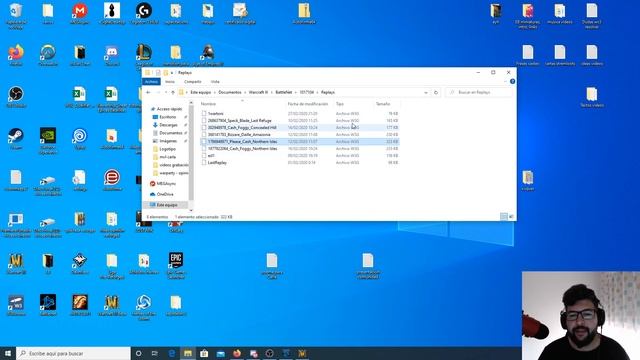Open the Inicio ribbon tab
This screenshot has width=640, height=360.
(170, 82)
